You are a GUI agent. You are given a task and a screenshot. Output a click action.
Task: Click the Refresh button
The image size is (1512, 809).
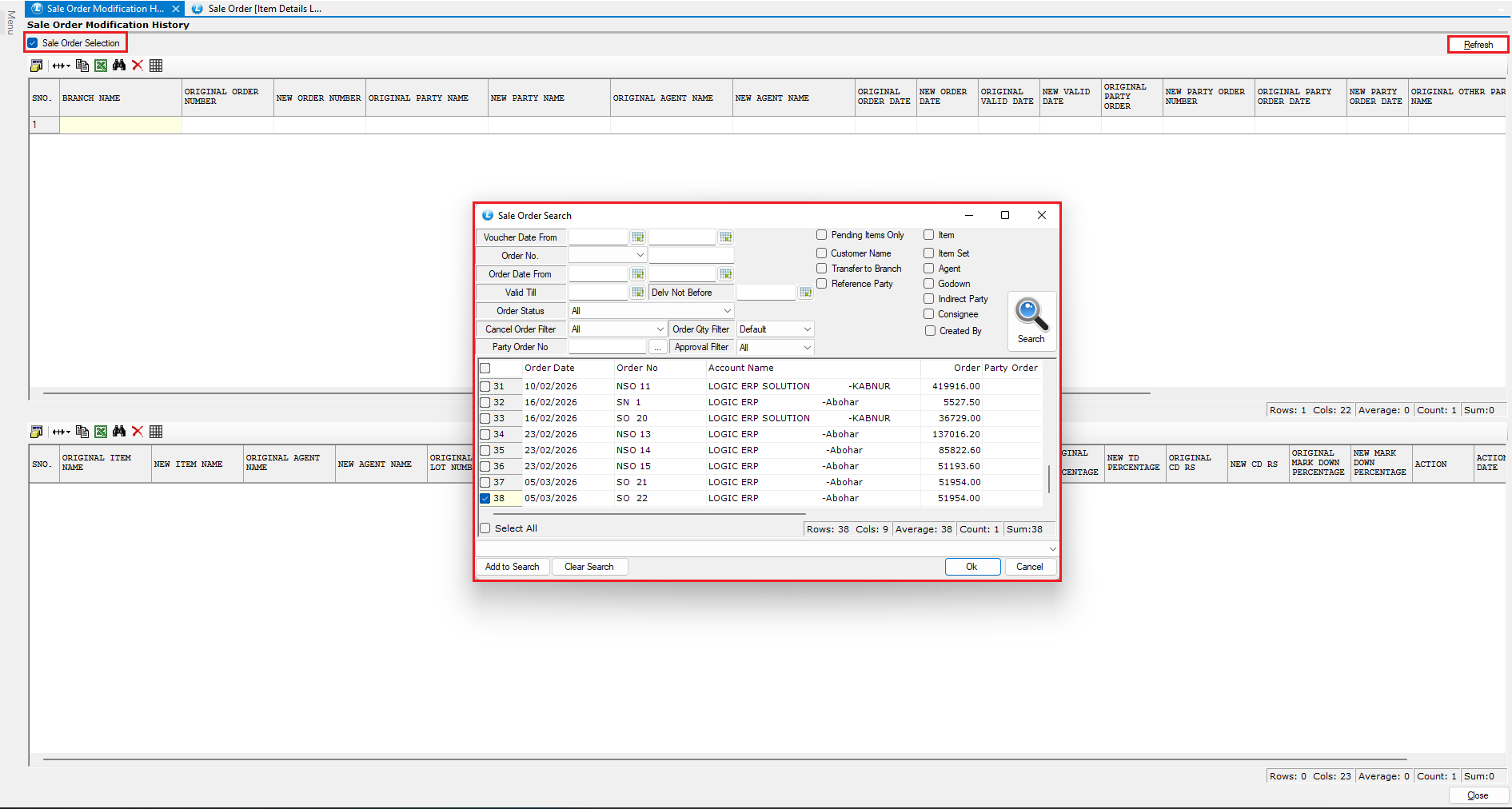point(1478,45)
